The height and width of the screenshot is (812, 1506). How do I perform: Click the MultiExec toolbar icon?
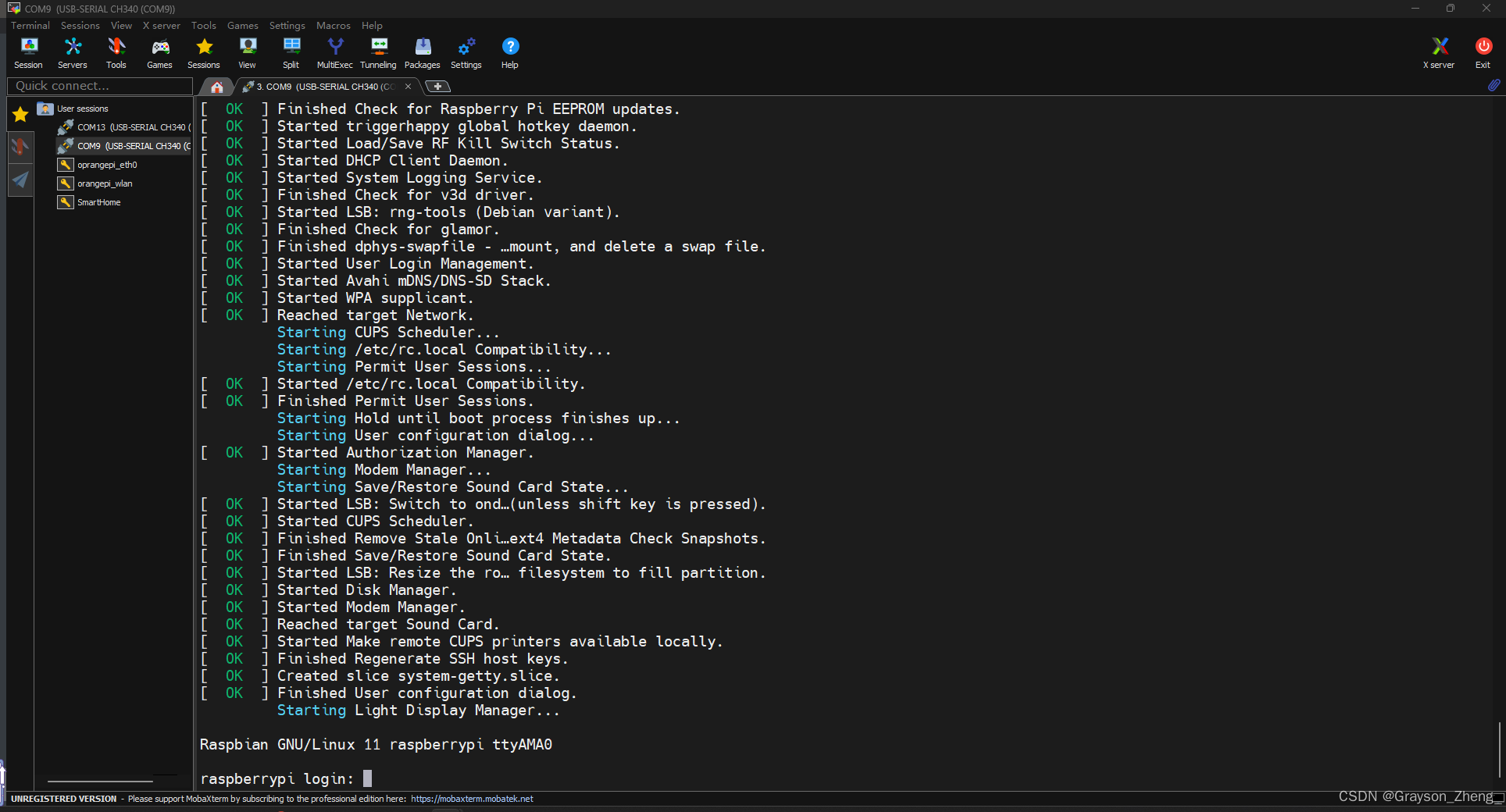[335, 53]
